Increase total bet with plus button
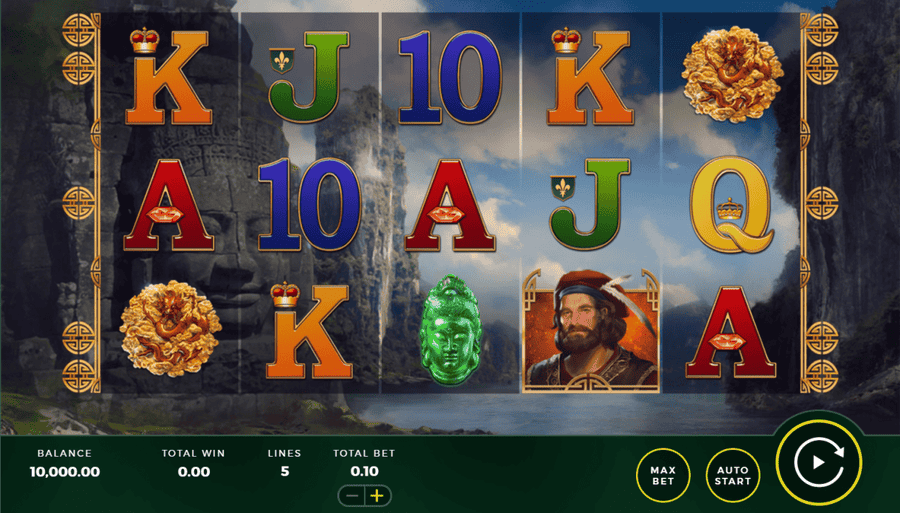This screenshot has height=513, width=900. 378,496
